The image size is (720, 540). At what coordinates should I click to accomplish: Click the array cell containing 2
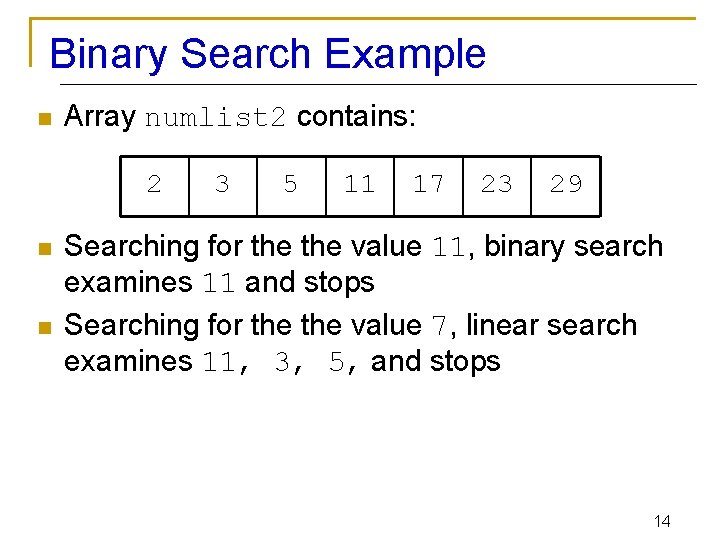[x=154, y=185]
